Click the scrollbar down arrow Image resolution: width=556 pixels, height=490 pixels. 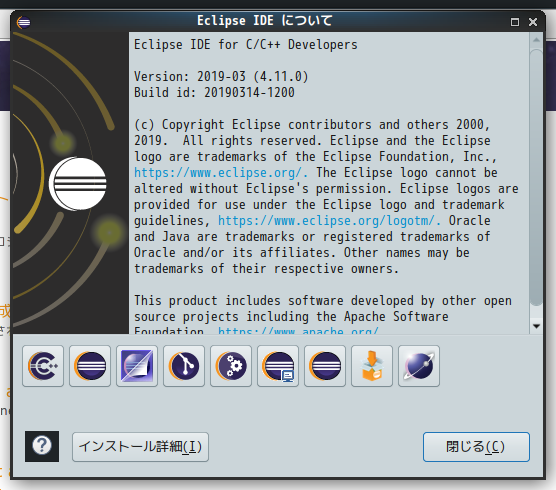tap(536, 326)
